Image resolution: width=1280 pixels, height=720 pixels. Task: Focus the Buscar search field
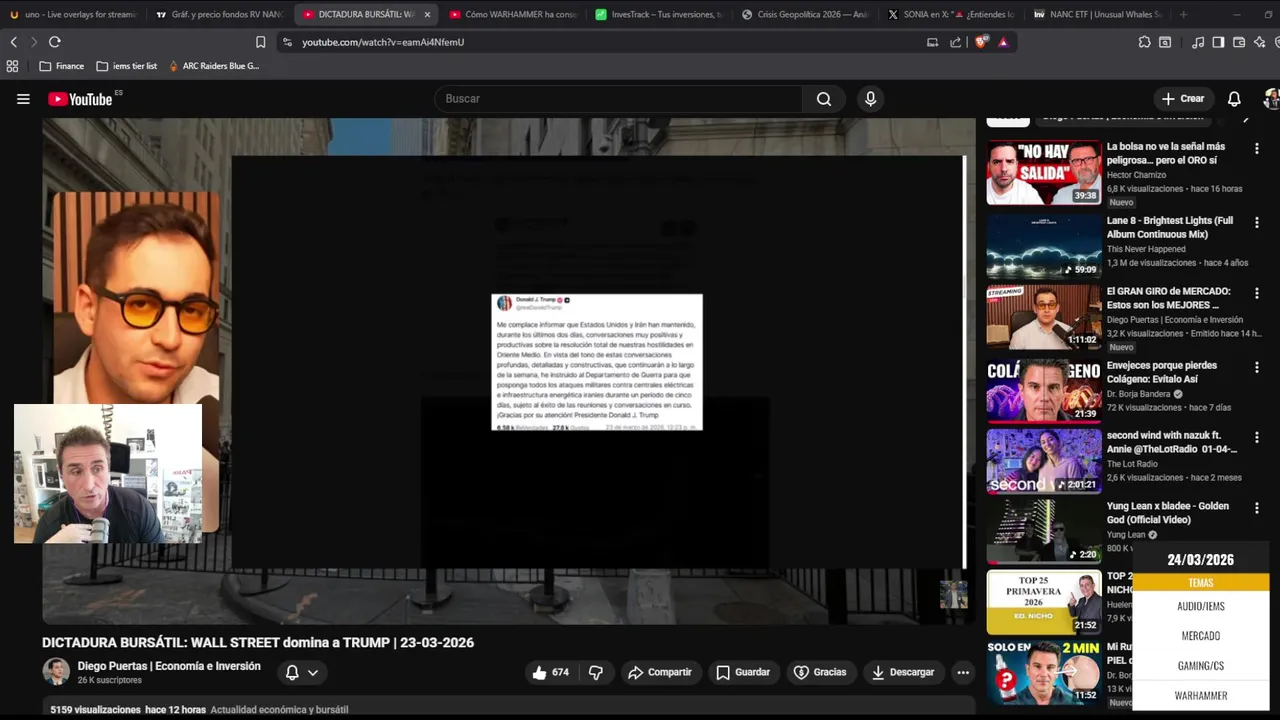(620, 99)
